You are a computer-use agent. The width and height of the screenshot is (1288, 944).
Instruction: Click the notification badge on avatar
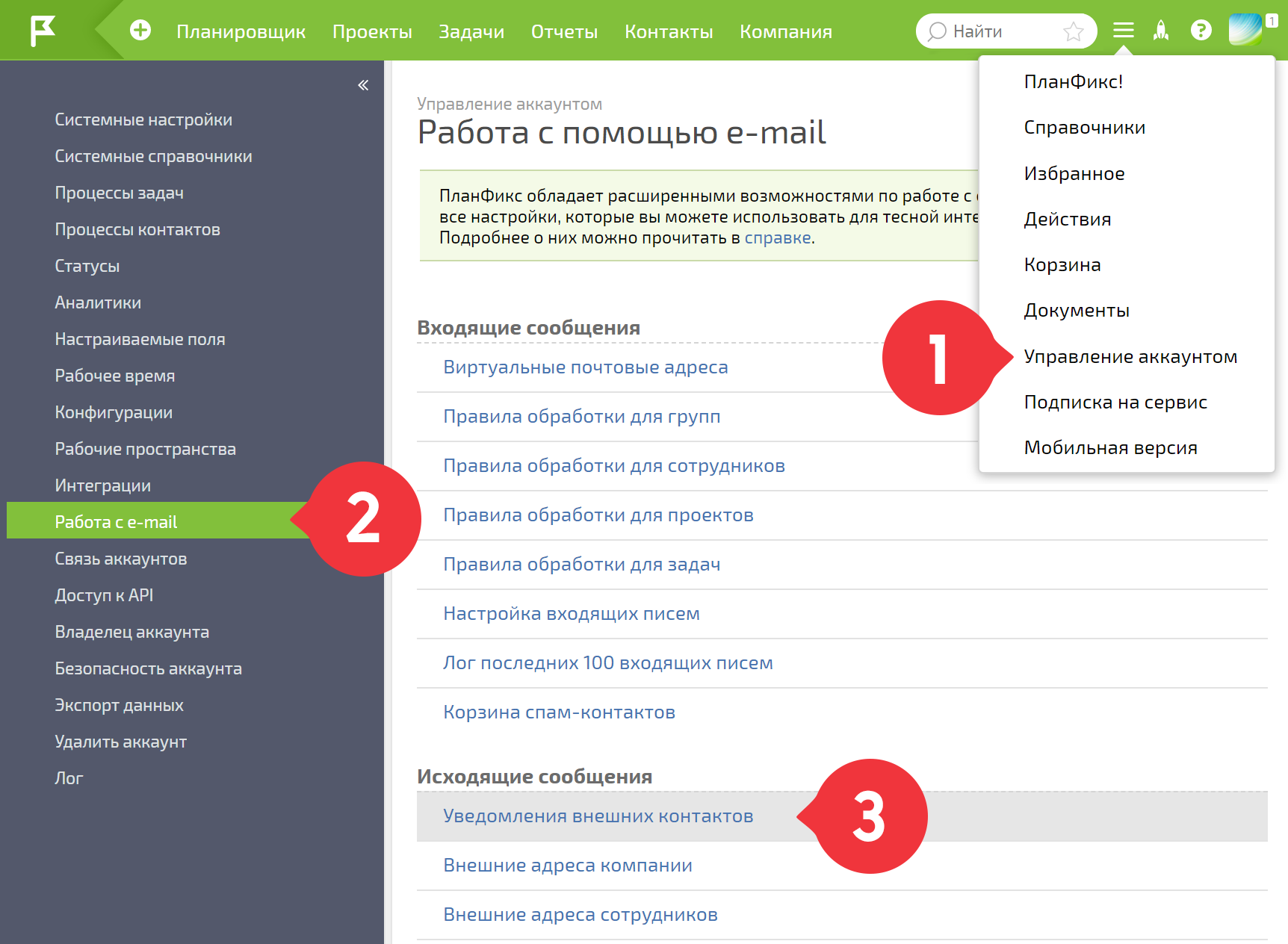[1271, 22]
